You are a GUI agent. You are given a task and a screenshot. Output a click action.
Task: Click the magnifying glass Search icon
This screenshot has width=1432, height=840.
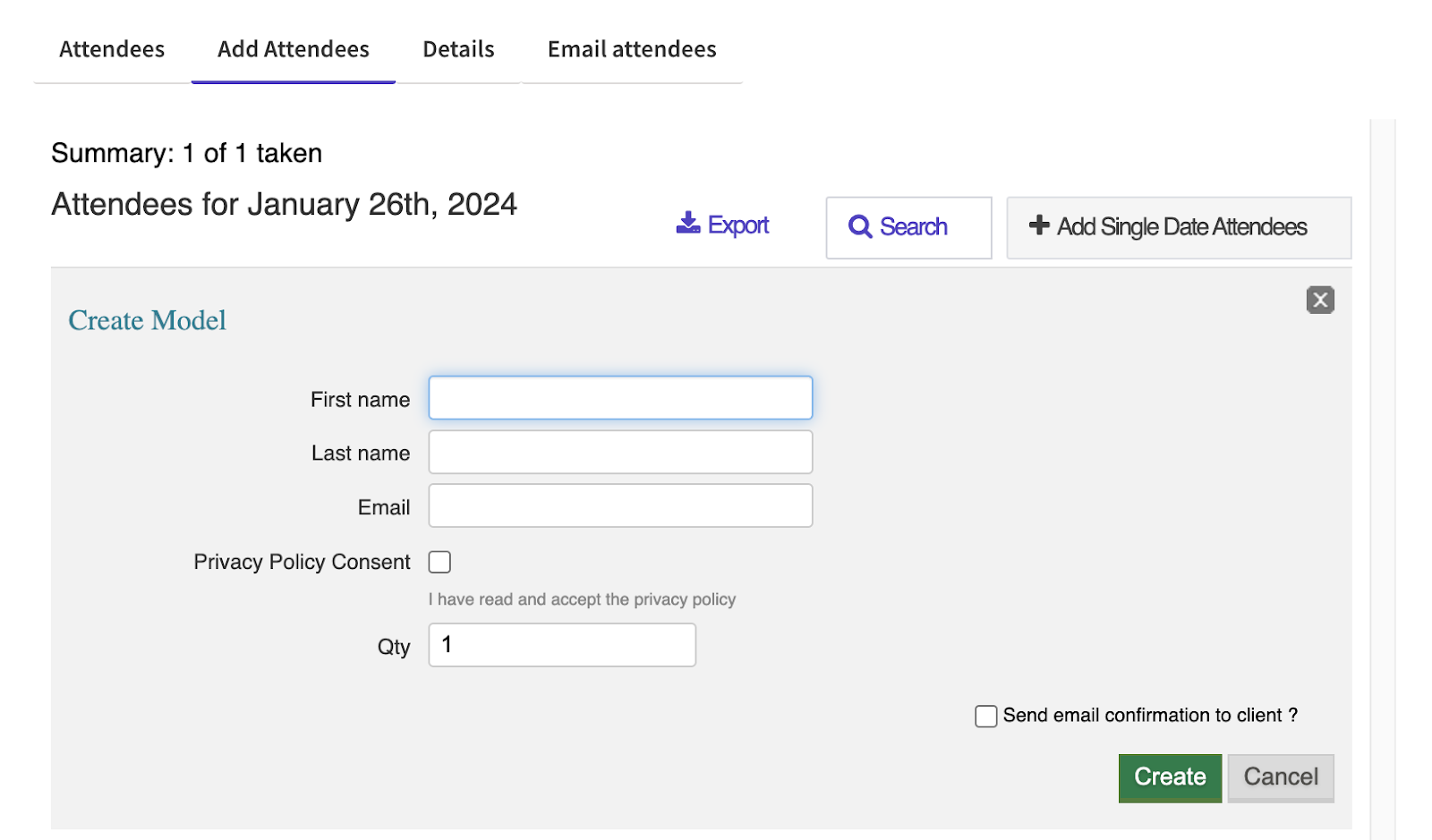pyautogui.click(x=860, y=227)
